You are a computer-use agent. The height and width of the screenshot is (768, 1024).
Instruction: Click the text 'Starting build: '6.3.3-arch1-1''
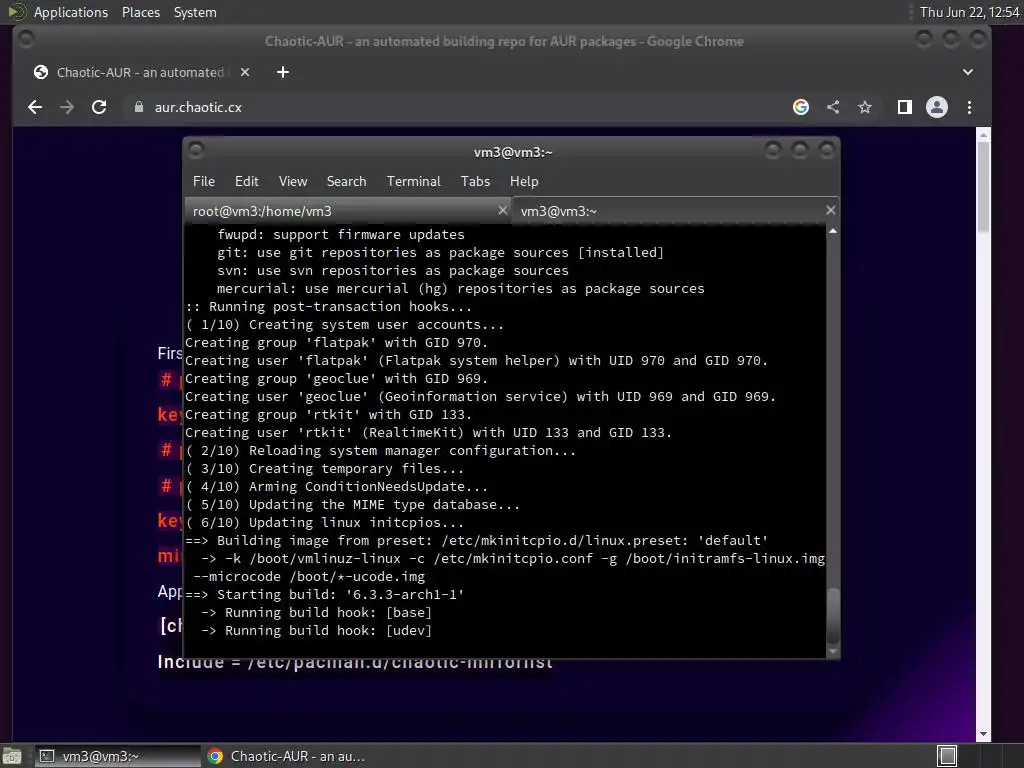[340, 595]
